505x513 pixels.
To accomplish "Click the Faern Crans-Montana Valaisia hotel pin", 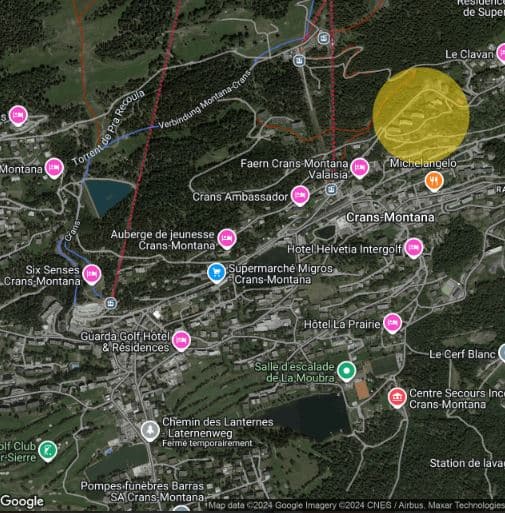I will tap(359, 168).
